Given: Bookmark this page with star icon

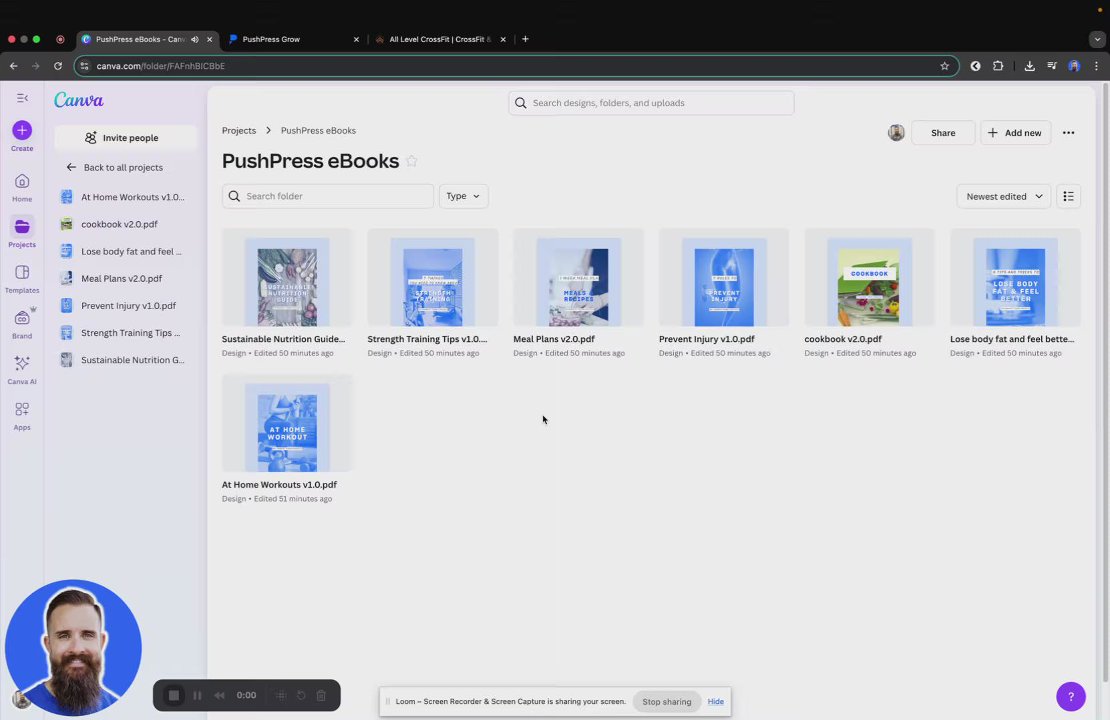Looking at the screenshot, I should coord(944,66).
